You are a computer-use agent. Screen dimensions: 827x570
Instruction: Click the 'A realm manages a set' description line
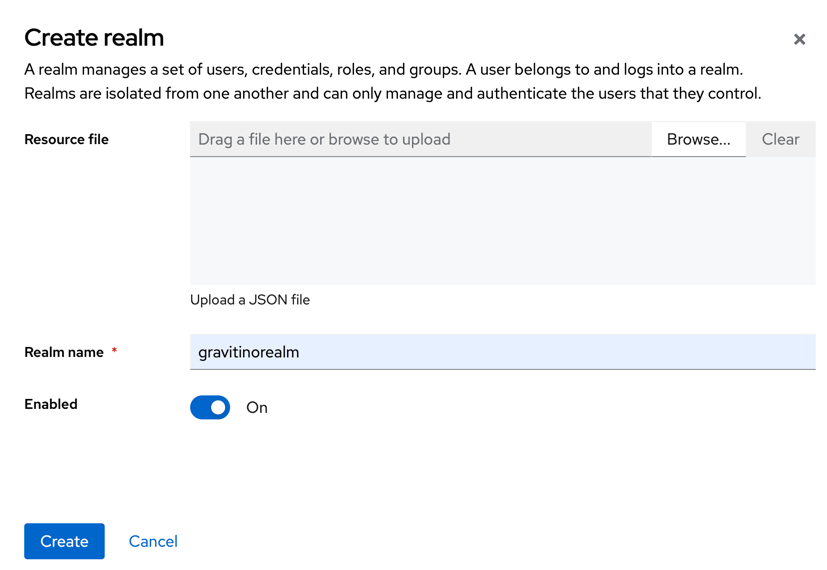click(x=383, y=70)
